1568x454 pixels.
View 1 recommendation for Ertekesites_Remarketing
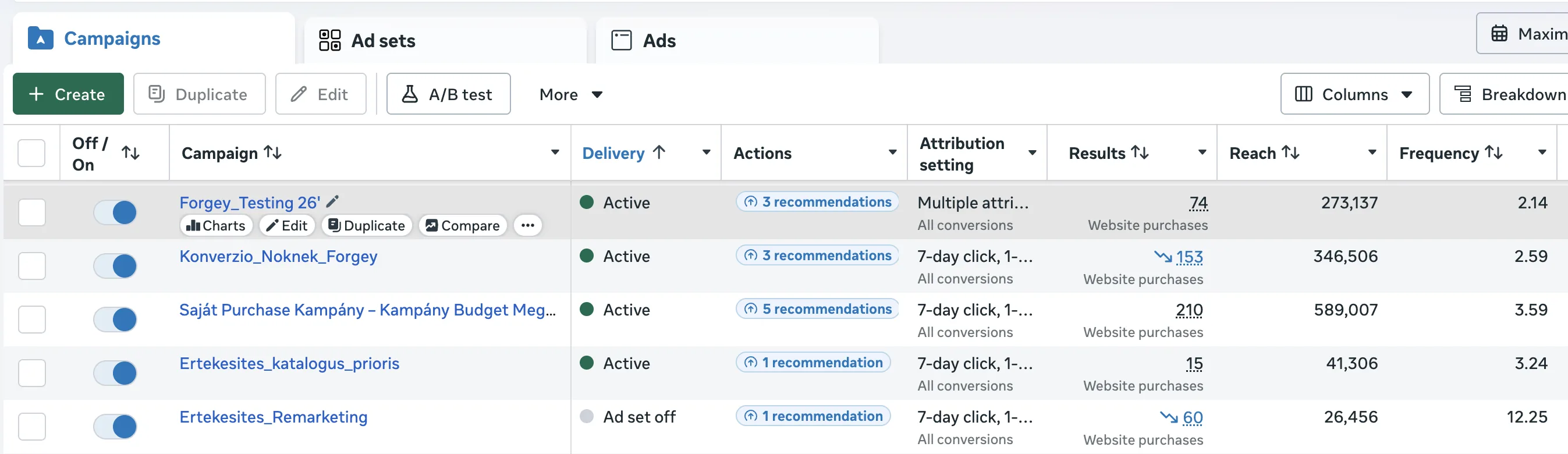(x=813, y=416)
